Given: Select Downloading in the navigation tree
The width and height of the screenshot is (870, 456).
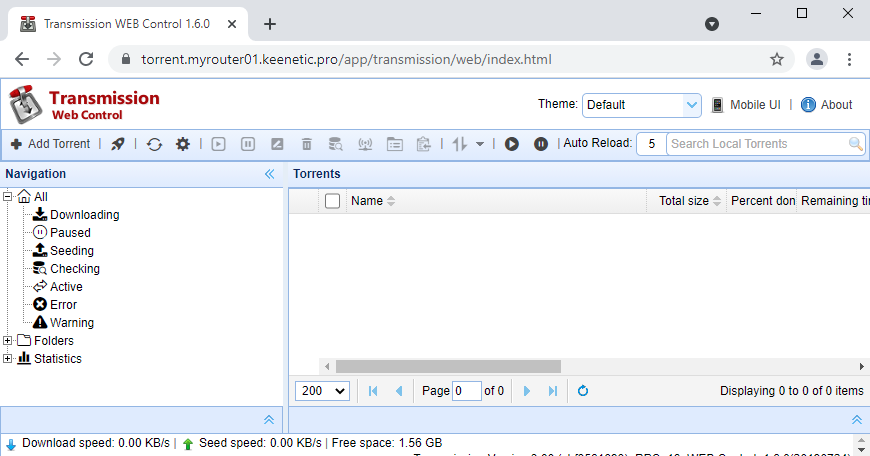Looking at the screenshot, I should (84, 215).
